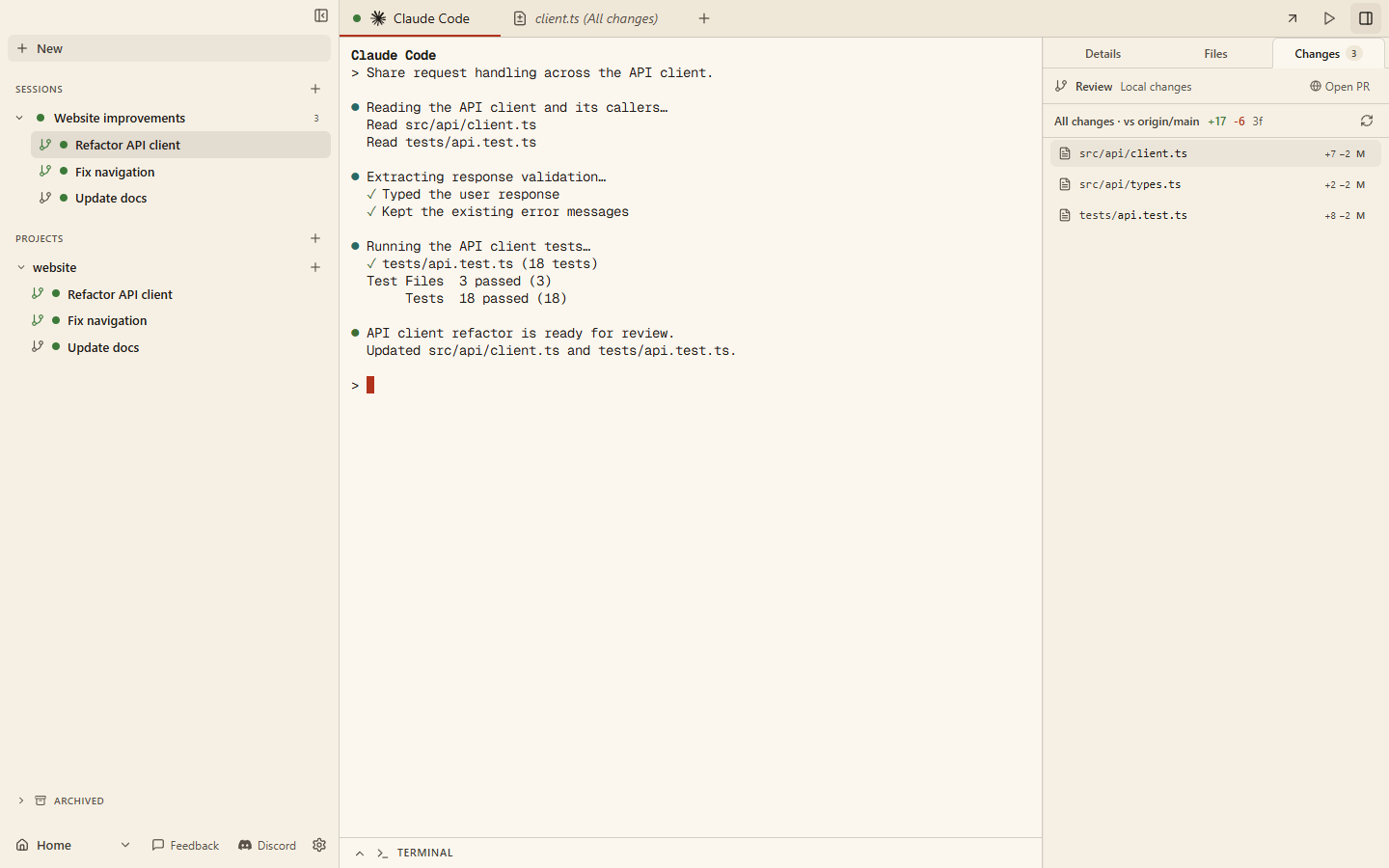The height and width of the screenshot is (868, 1389).
Task: Toggle the right side panel
Action: point(1366,18)
